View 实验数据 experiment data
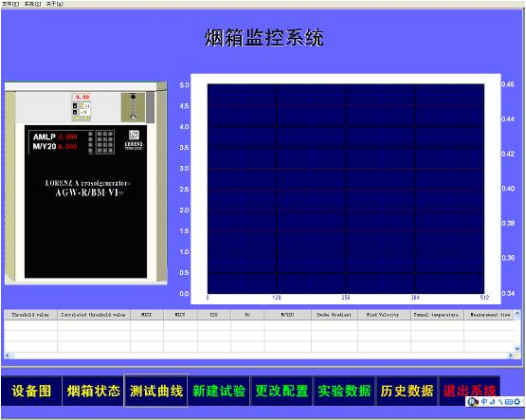526x420 pixels. point(344,391)
